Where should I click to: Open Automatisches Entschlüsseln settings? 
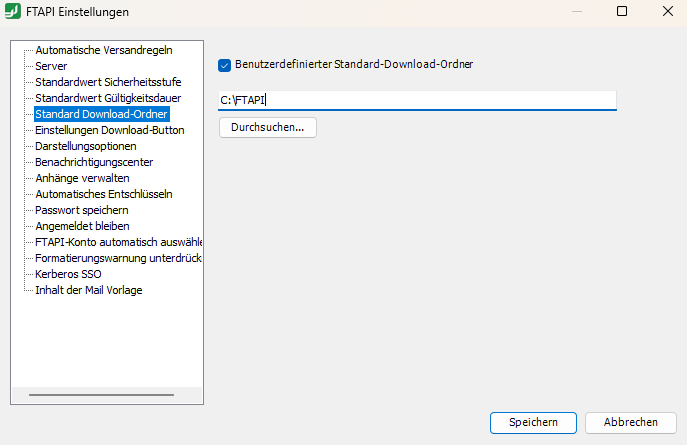tap(104, 194)
